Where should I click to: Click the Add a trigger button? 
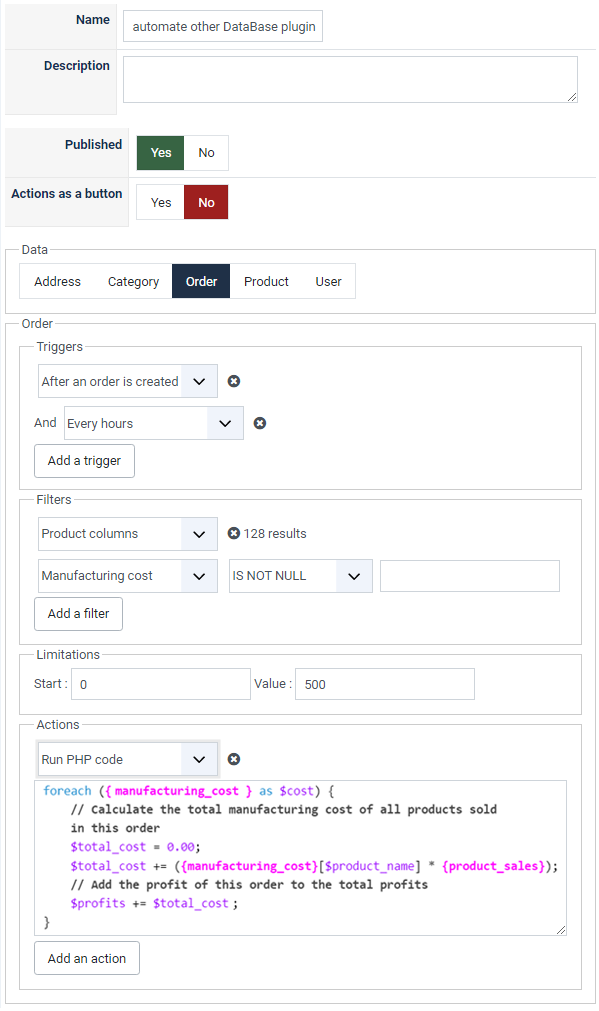84,461
